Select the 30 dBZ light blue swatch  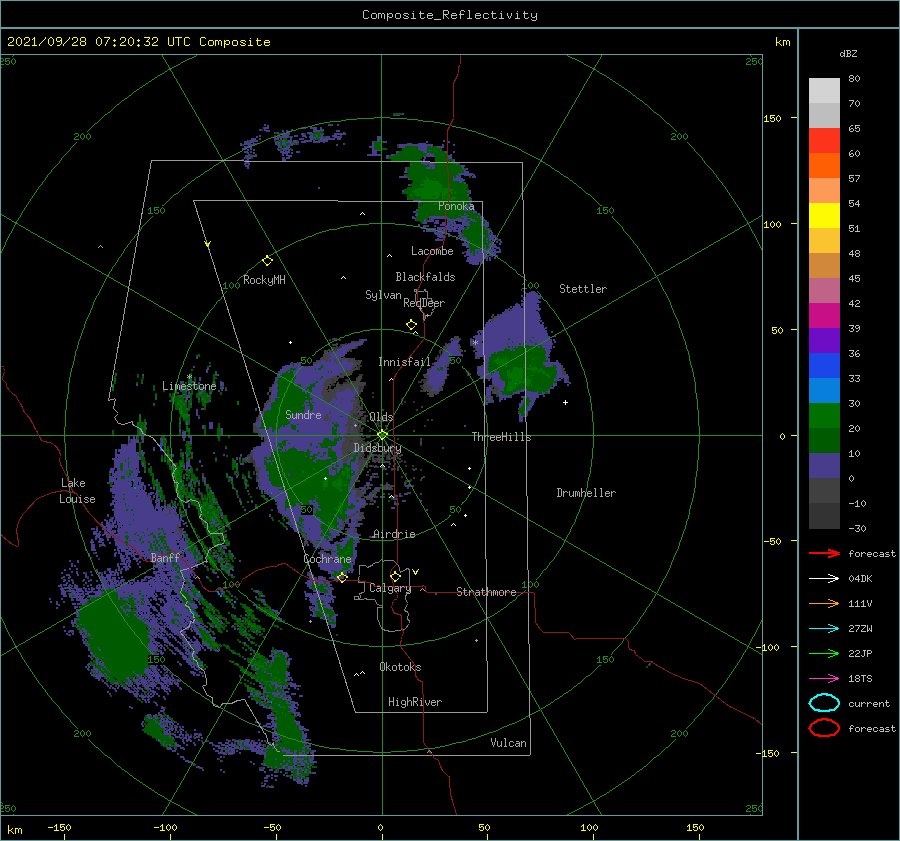pos(824,390)
